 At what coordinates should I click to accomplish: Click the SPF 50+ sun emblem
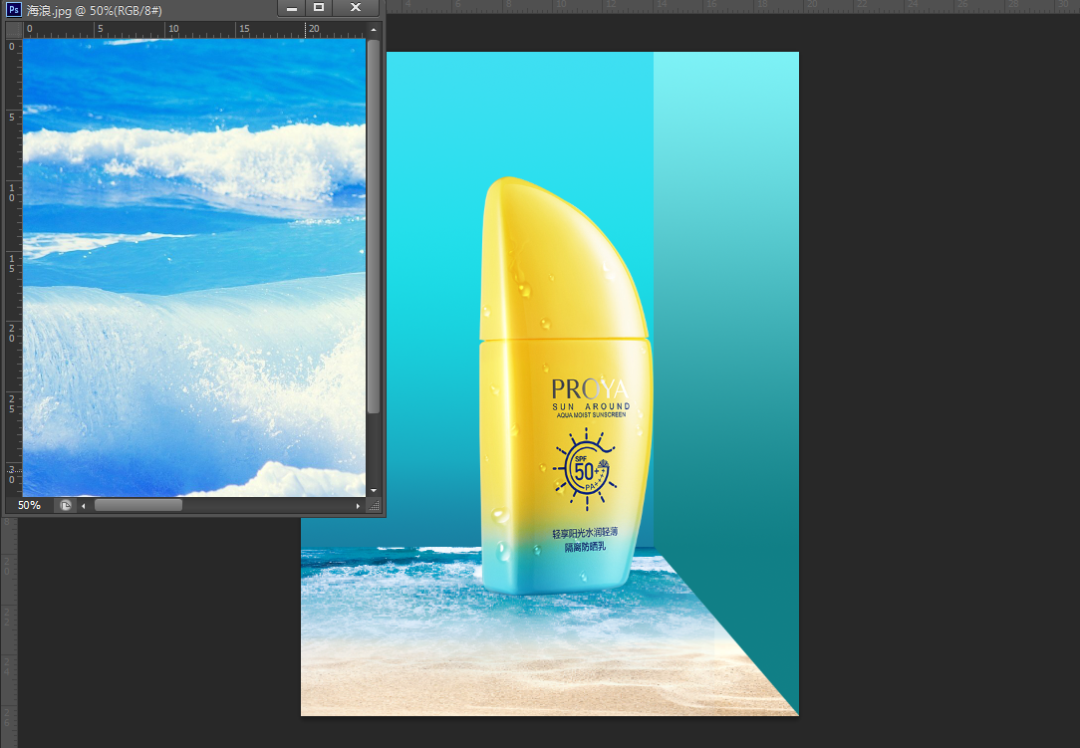pos(585,469)
